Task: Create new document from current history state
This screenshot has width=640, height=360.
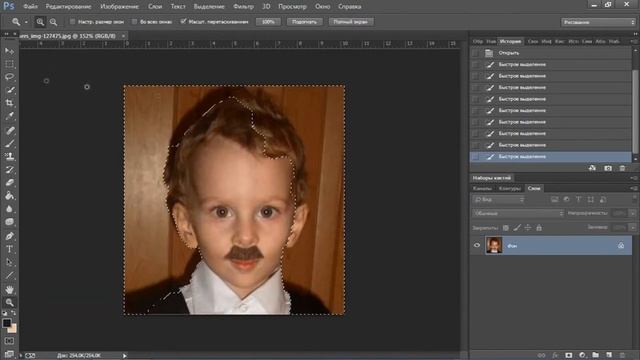Action: click(x=592, y=168)
